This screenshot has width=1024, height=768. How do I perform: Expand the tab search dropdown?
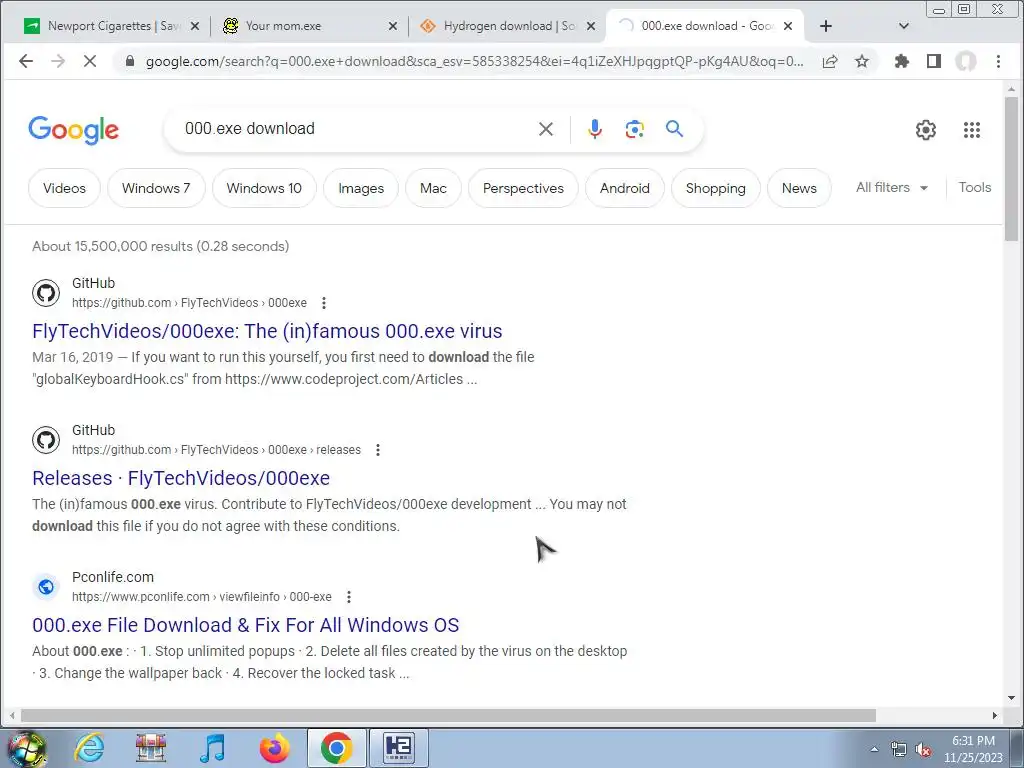tap(904, 26)
